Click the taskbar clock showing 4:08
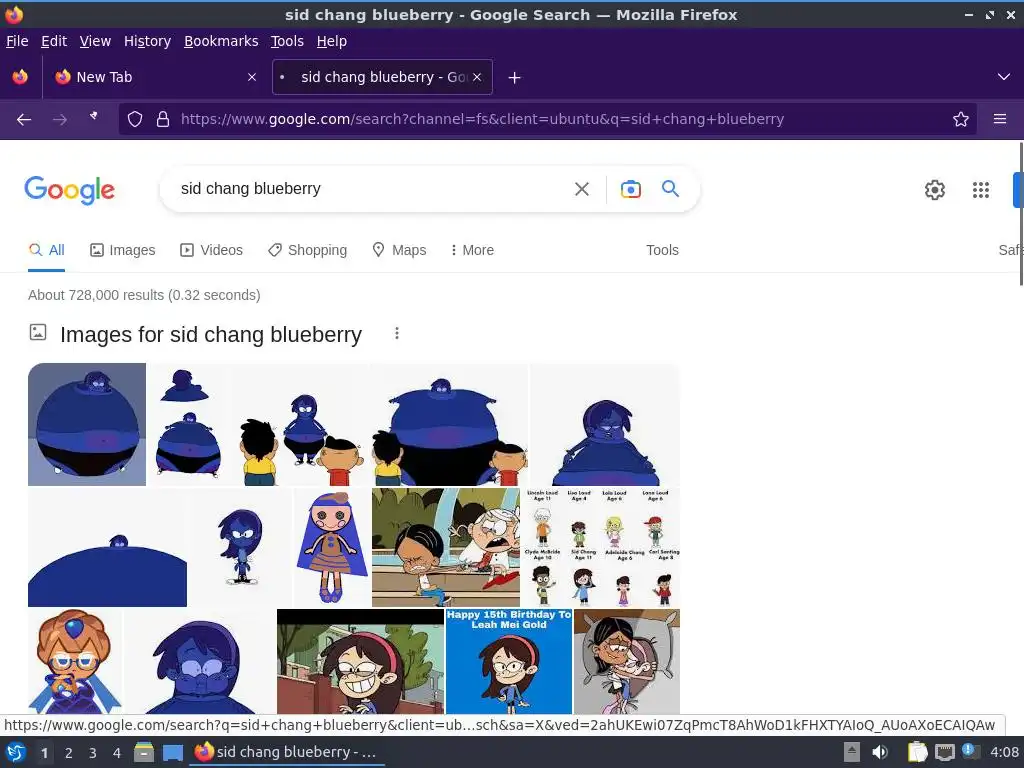The width and height of the screenshot is (1024, 768). [1004, 752]
